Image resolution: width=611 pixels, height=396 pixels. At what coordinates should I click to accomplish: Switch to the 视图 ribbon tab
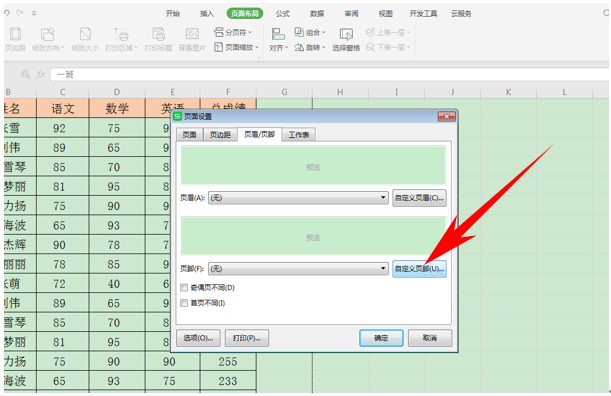385,14
